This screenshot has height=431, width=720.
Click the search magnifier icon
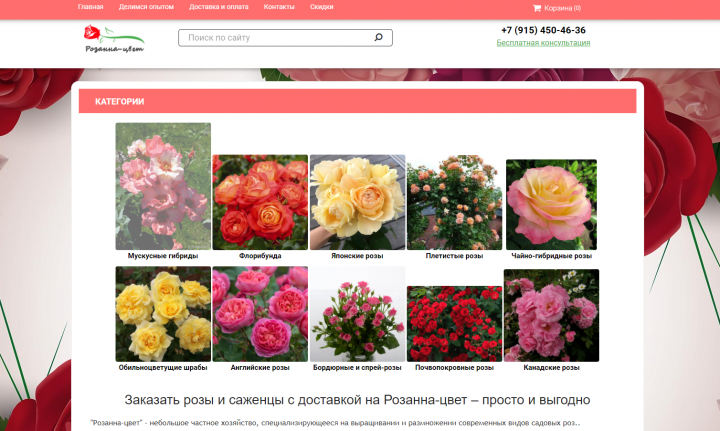378,37
